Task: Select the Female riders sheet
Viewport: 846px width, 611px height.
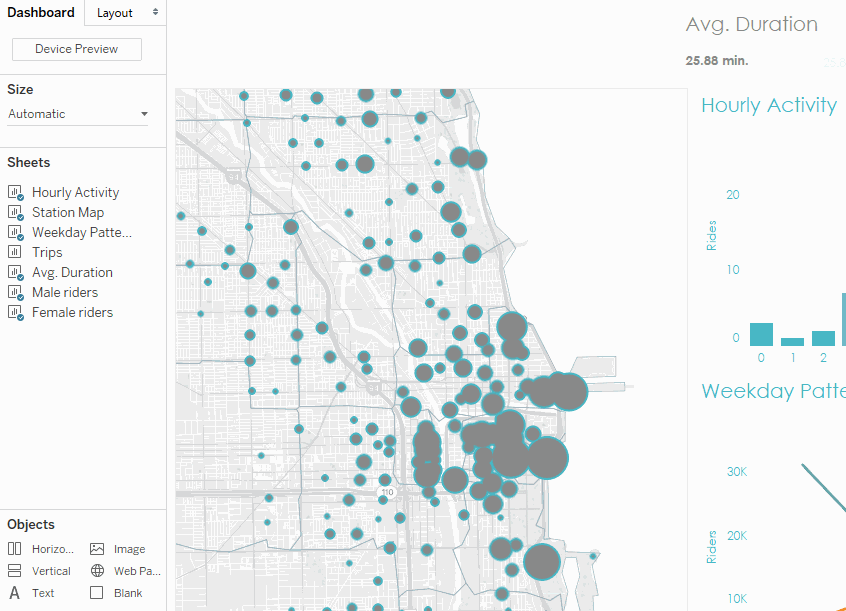Action: click(75, 312)
